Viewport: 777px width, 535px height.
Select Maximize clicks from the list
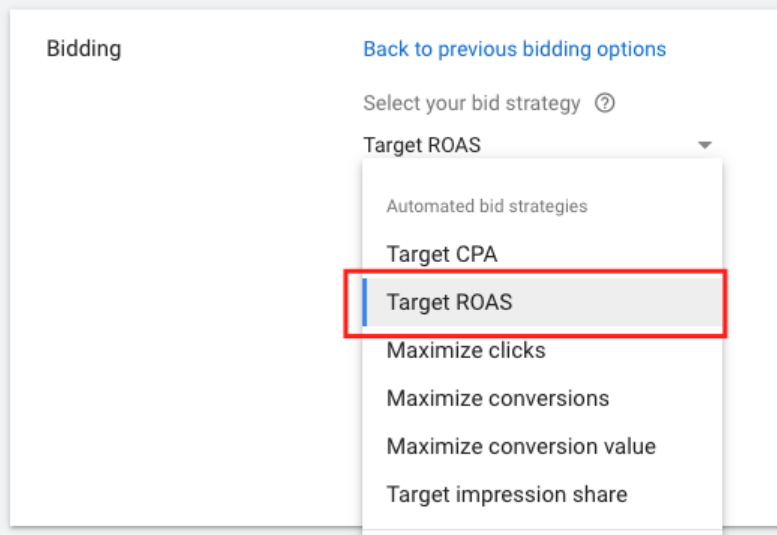(x=466, y=350)
